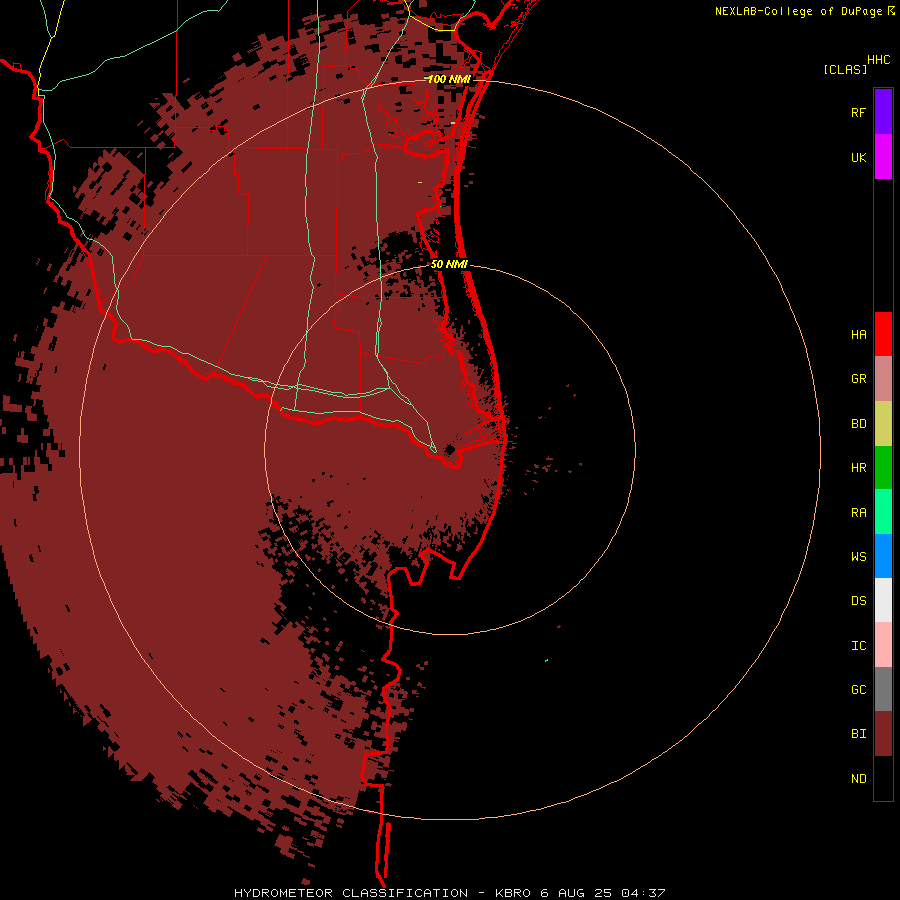Select the GR legend color block
Viewport: 900px width, 900px height.
pyautogui.click(x=883, y=379)
